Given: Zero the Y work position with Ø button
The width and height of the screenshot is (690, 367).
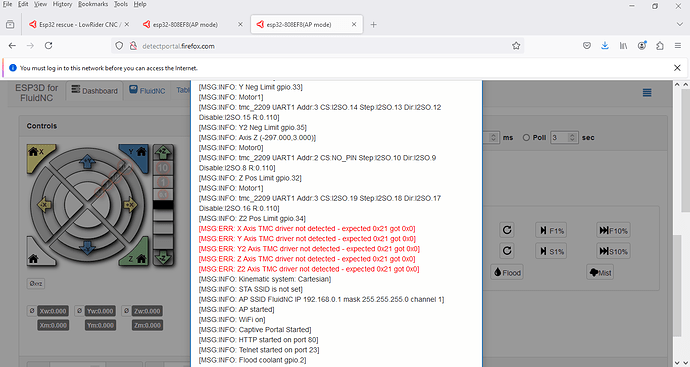Looking at the screenshot, I should (x=79, y=311).
